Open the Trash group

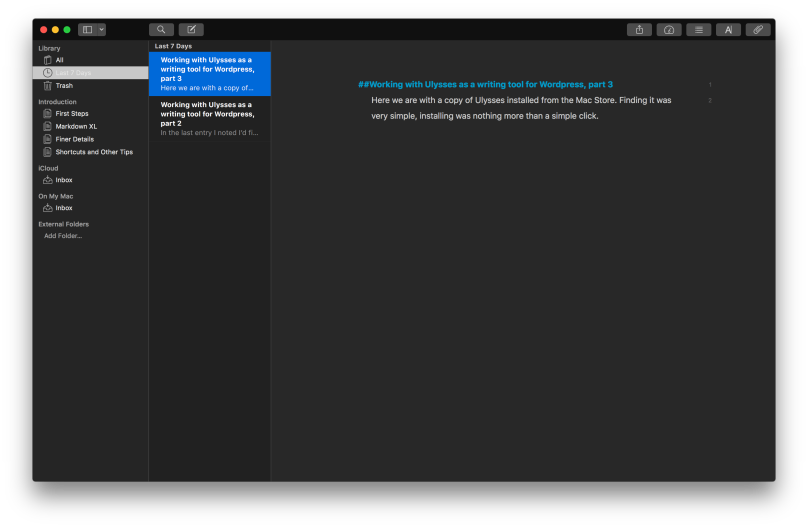pos(90,86)
